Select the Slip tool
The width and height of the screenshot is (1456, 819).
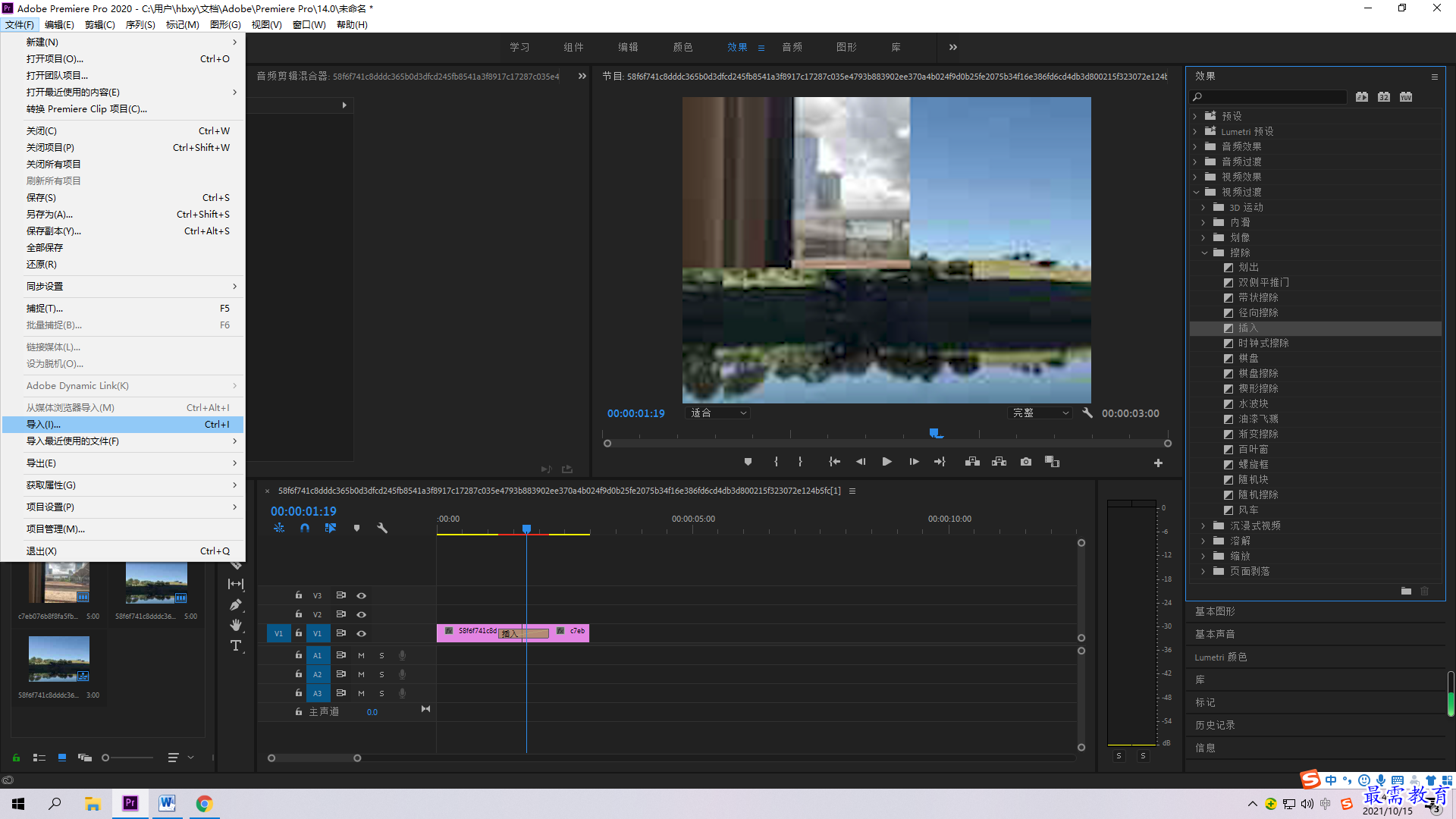236,584
